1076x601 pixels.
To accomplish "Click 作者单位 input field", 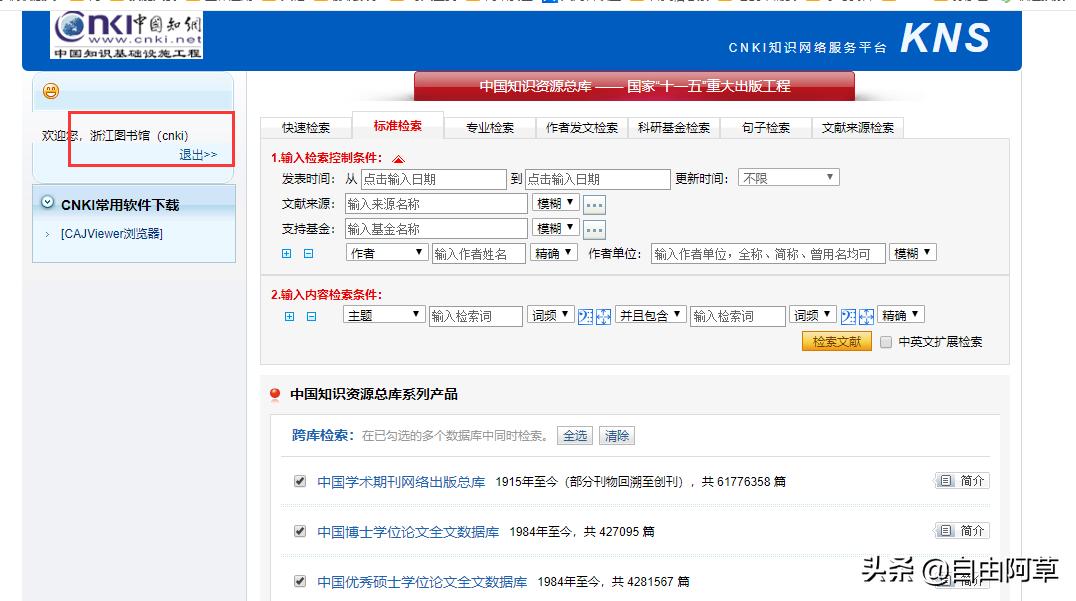I will [x=768, y=254].
